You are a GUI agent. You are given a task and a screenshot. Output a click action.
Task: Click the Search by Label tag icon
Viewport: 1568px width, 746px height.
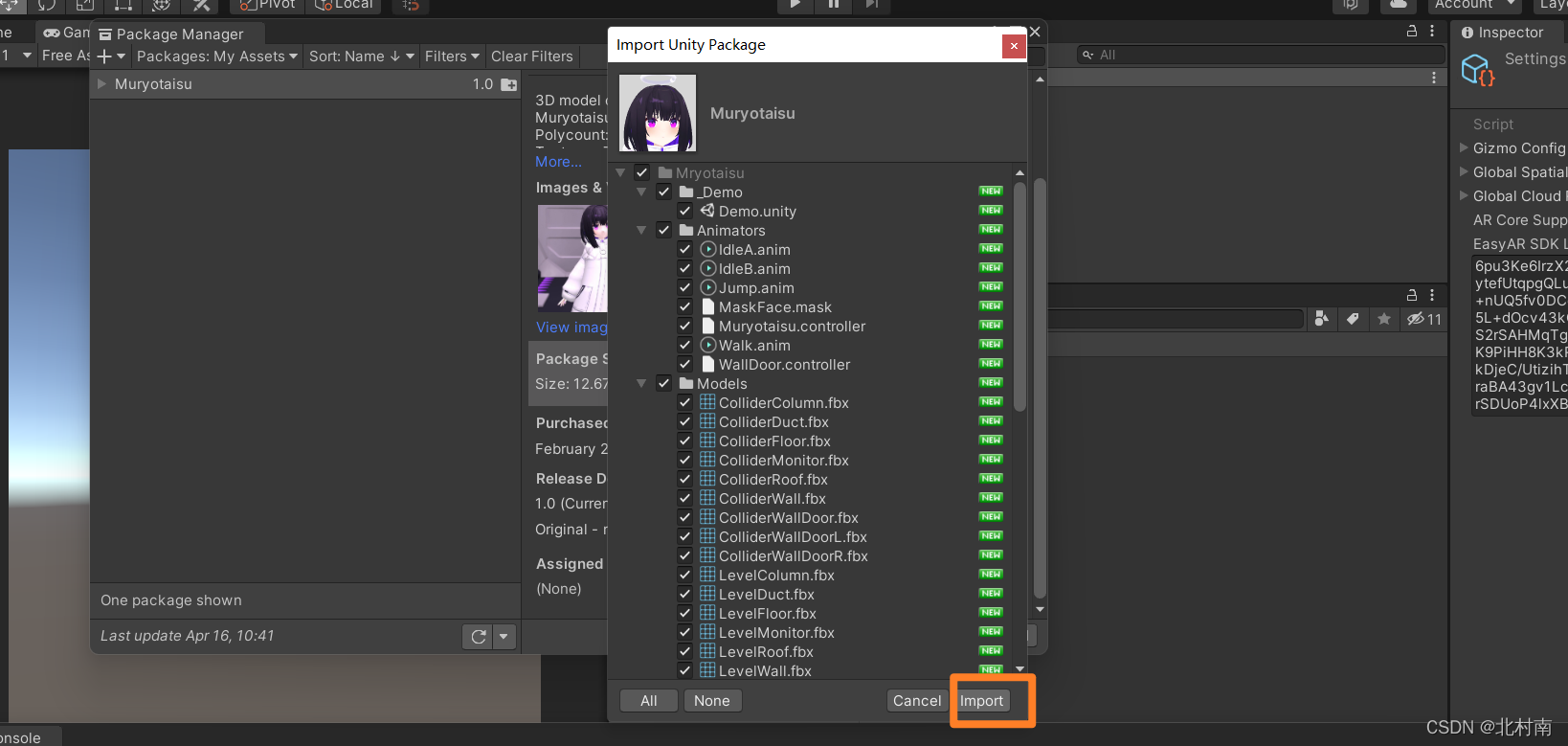point(1353,319)
